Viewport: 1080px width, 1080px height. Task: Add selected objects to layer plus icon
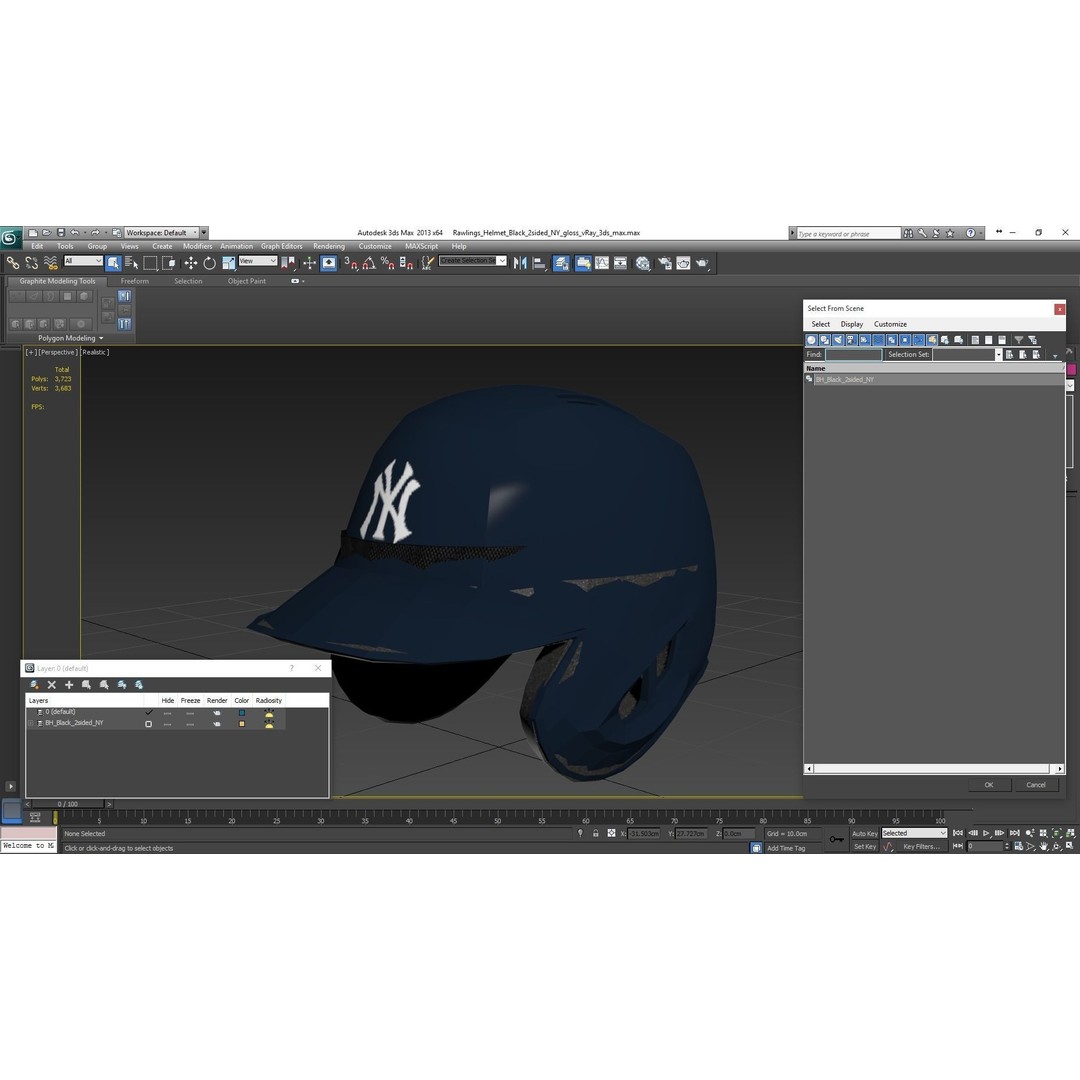69,685
